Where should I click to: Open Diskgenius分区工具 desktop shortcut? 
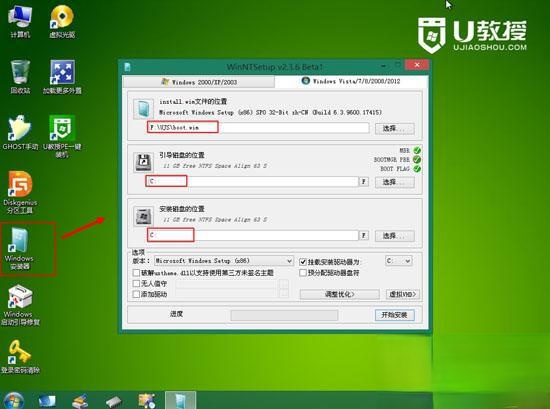[20, 192]
